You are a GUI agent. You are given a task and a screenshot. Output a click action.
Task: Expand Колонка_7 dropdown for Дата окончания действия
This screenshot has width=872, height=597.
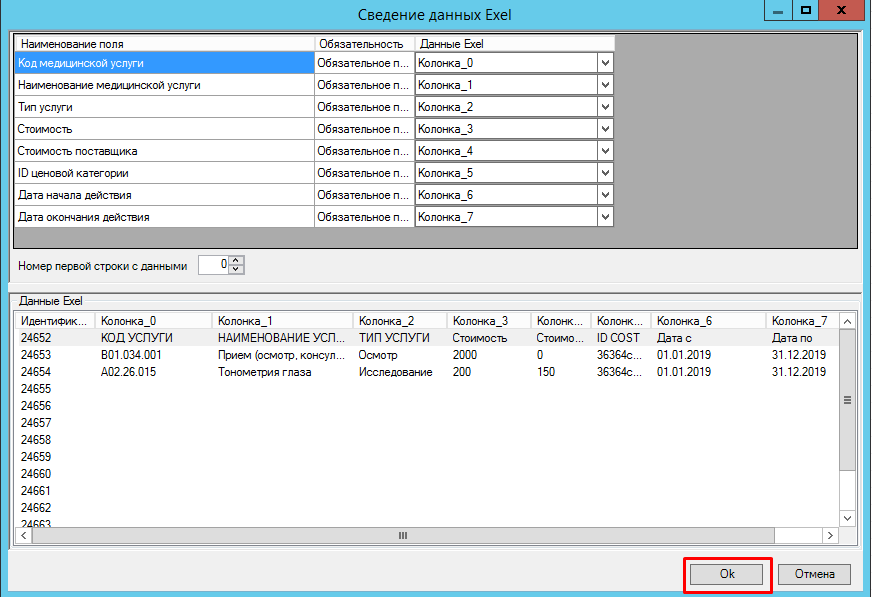[604, 217]
